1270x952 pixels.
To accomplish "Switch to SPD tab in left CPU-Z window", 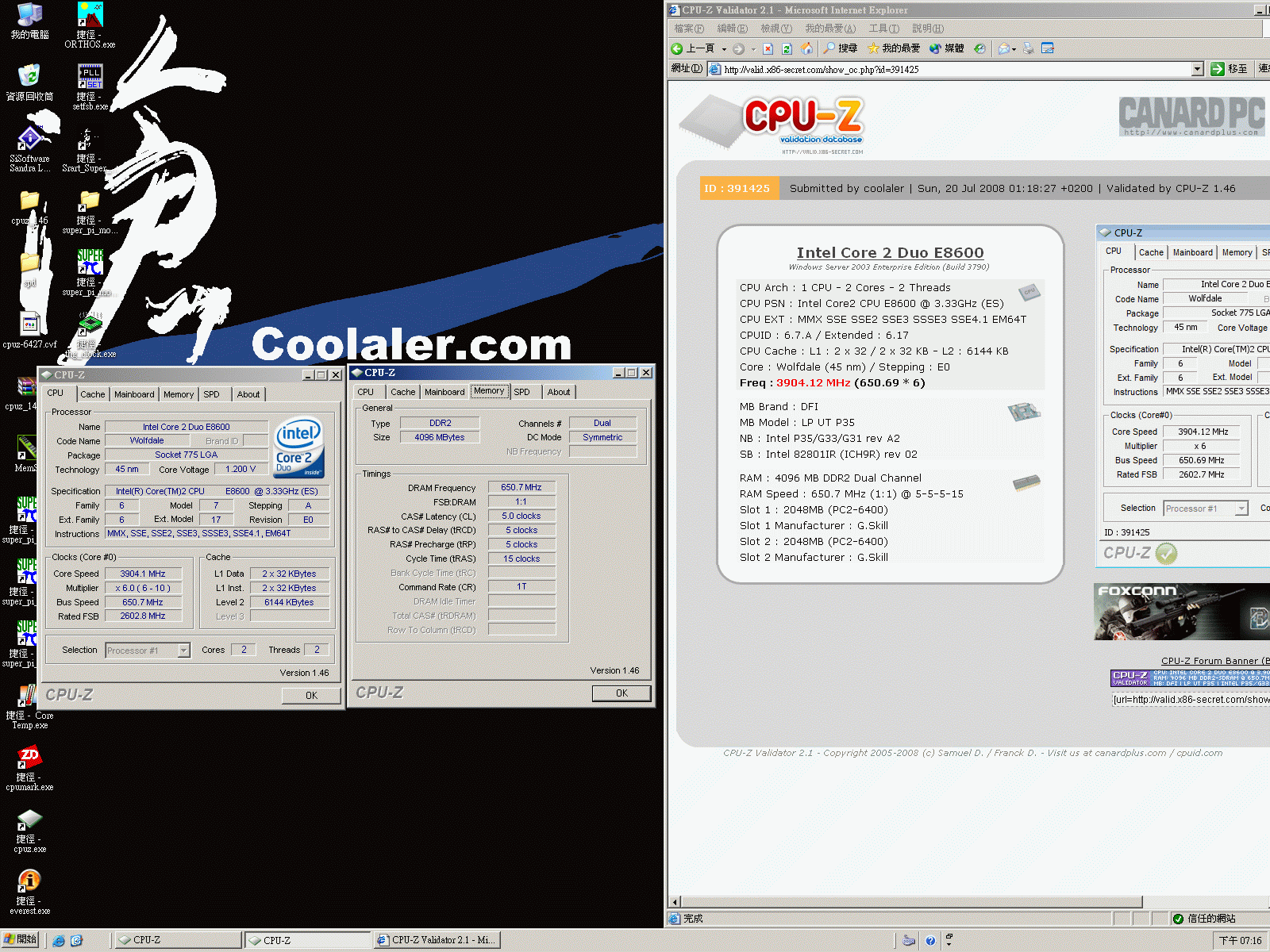I will 211,394.
